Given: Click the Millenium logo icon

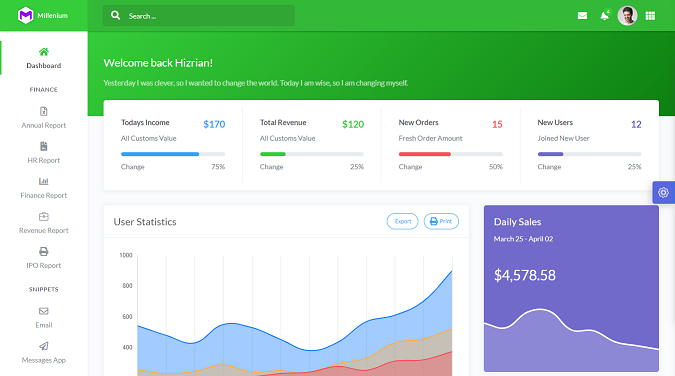Looking at the screenshot, I should pyautogui.click(x=26, y=16).
